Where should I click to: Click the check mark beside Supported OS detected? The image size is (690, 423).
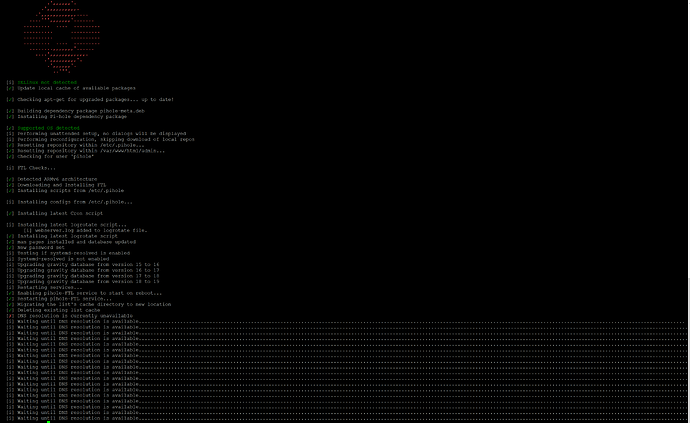click(10, 128)
